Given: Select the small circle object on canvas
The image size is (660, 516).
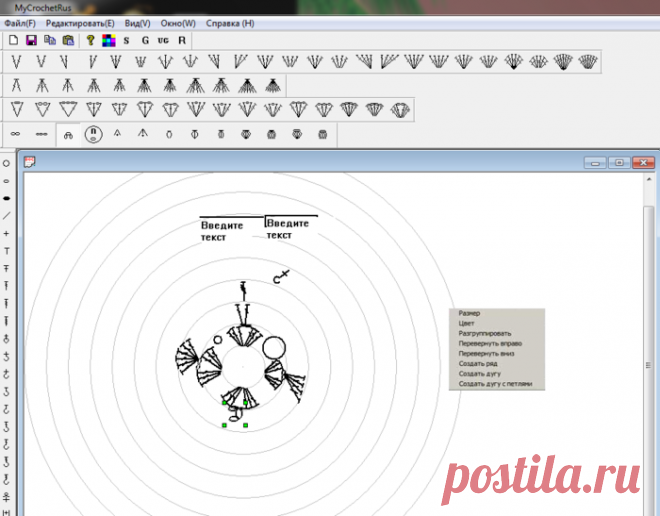Looking at the screenshot, I should click(218, 340).
